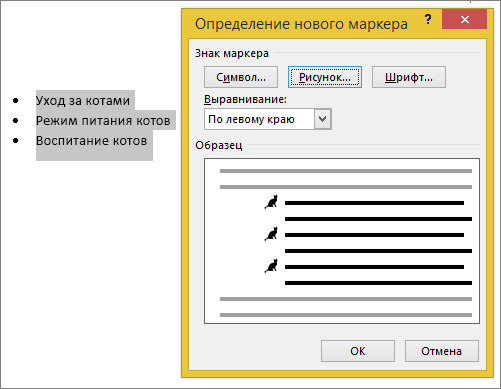Screen dimensions: 501x389
Task: Click the Знак маркера group label
Action: click(232, 53)
